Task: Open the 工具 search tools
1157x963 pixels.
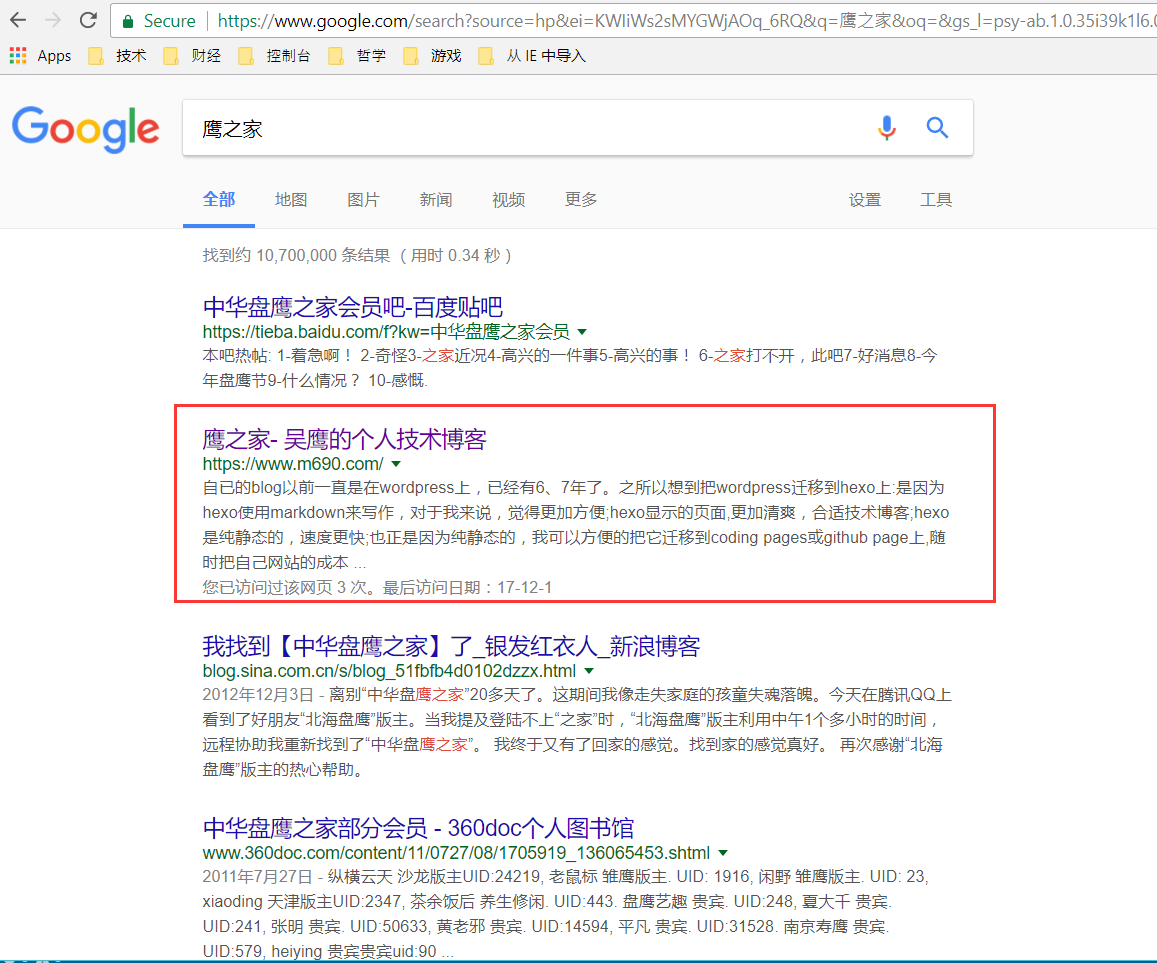Action: pos(936,200)
